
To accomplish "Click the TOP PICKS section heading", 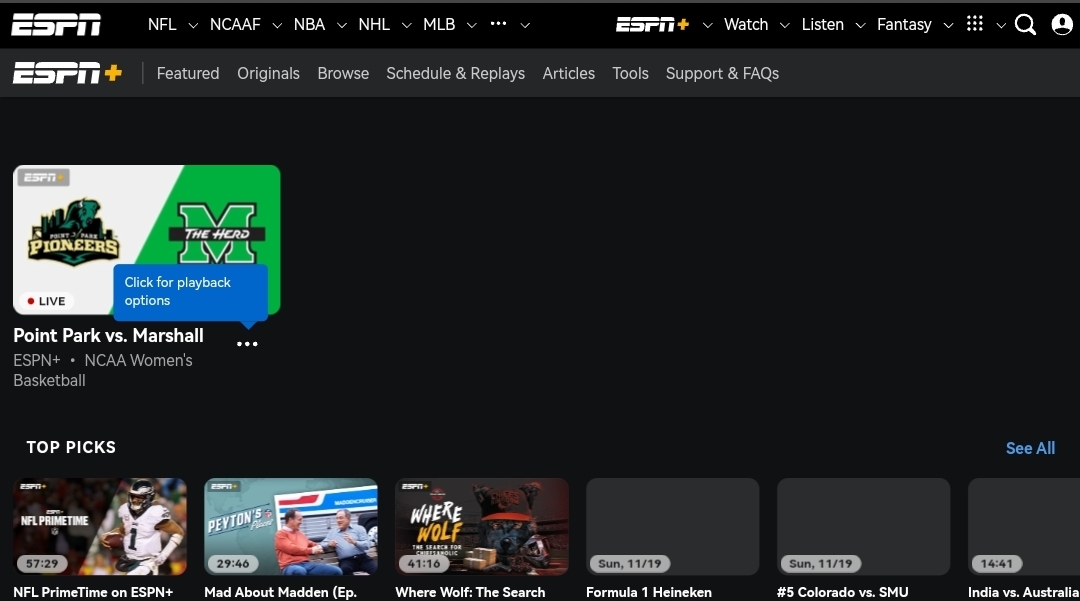I will click(x=71, y=447).
